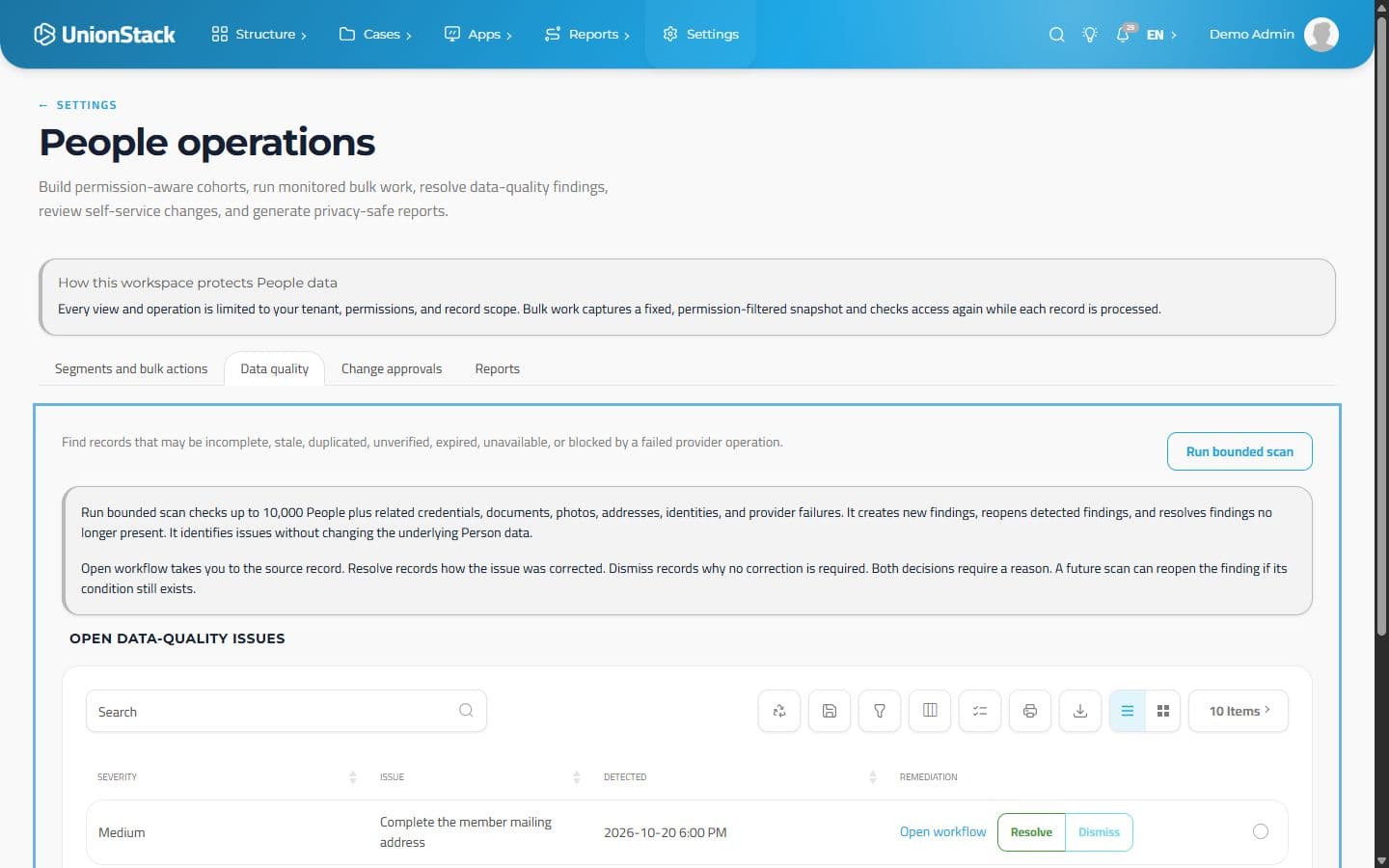This screenshot has height=868, width=1389.
Task: Sort by the Issue column sort arrows
Action: (x=577, y=777)
